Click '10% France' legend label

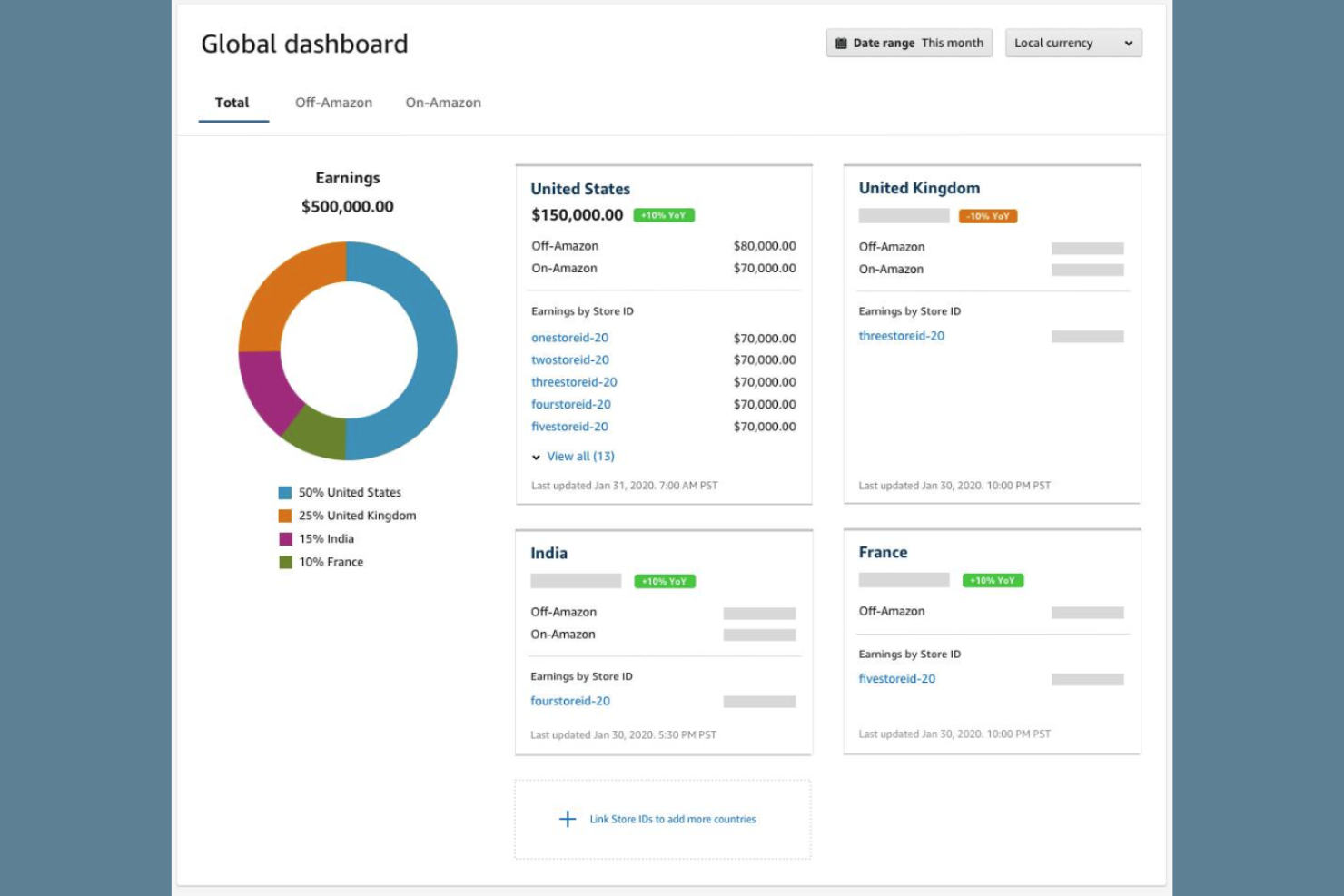(331, 562)
